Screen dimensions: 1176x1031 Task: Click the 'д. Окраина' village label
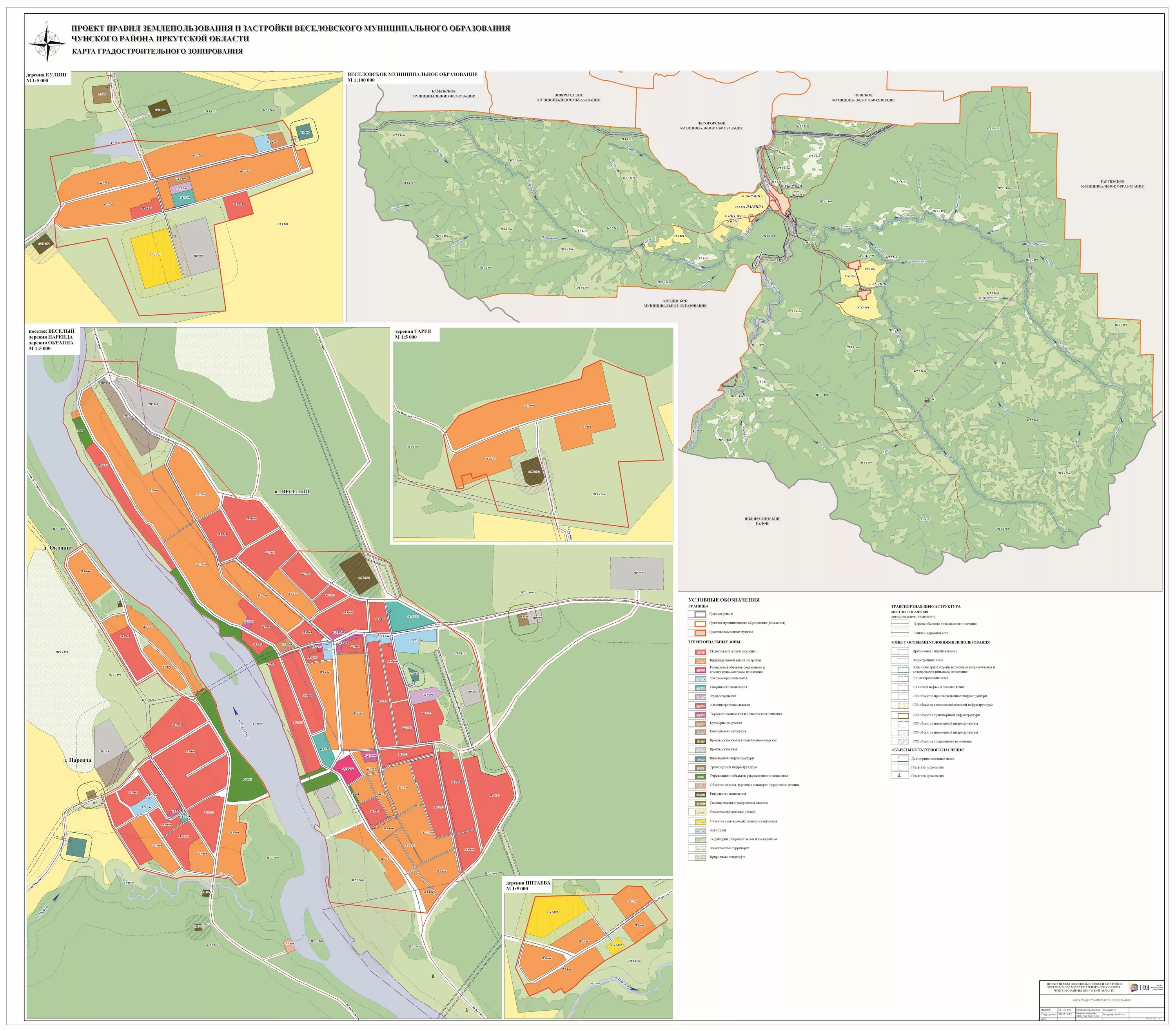(x=58, y=548)
